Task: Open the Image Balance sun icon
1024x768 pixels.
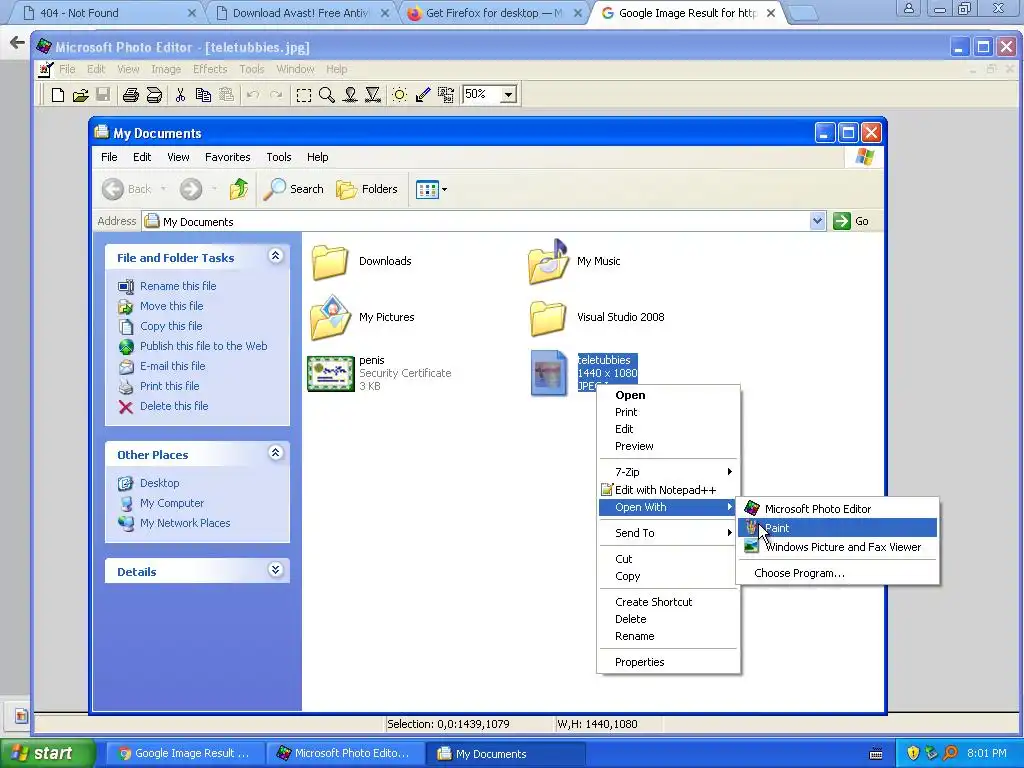Action: pos(400,95)
